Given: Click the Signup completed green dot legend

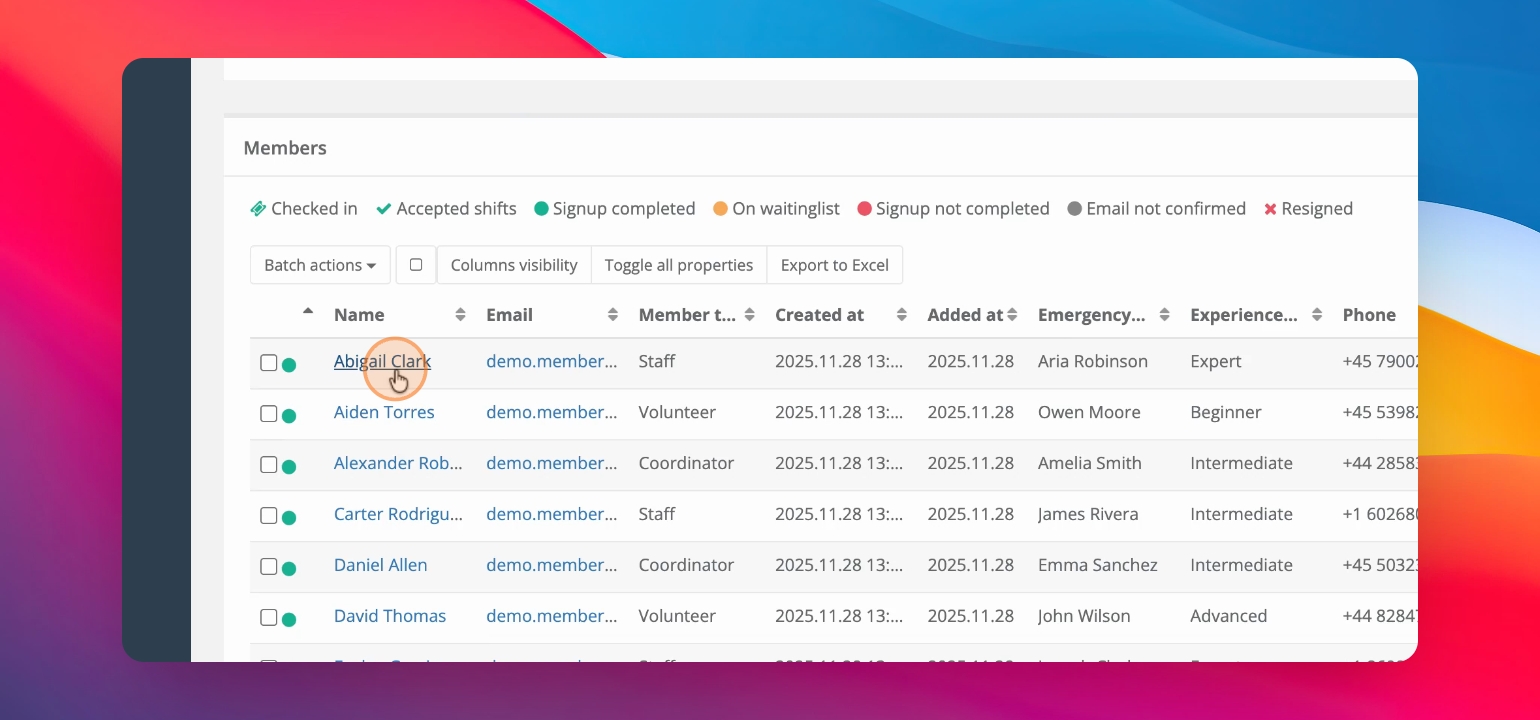Looking at the screenshot, I should [541, 209].
